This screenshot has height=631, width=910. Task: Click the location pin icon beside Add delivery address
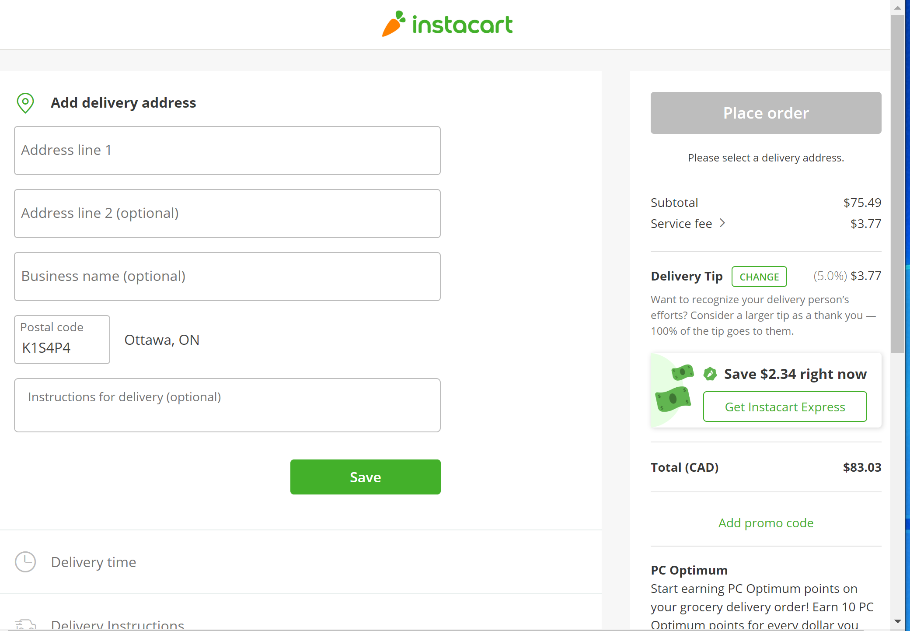[x=26, y=103]
